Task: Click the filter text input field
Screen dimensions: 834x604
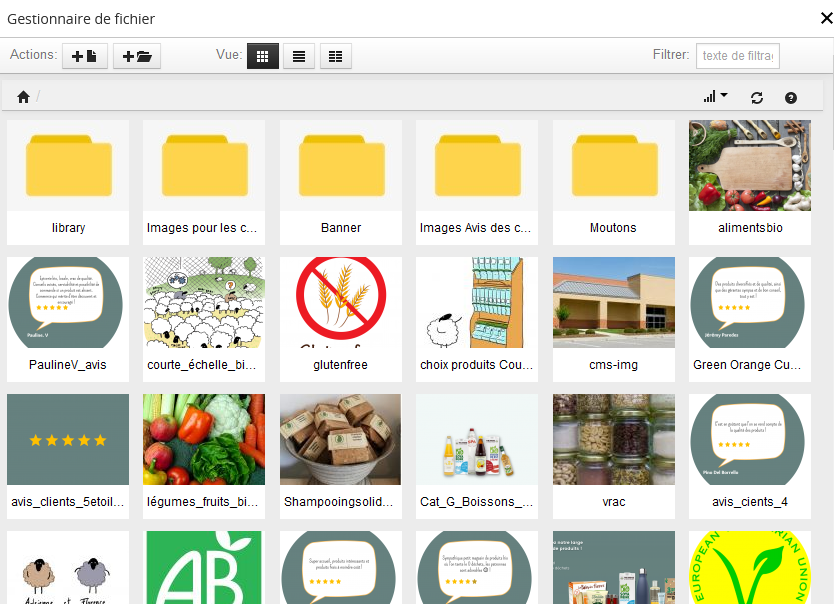Action: (x=738, y=56)
